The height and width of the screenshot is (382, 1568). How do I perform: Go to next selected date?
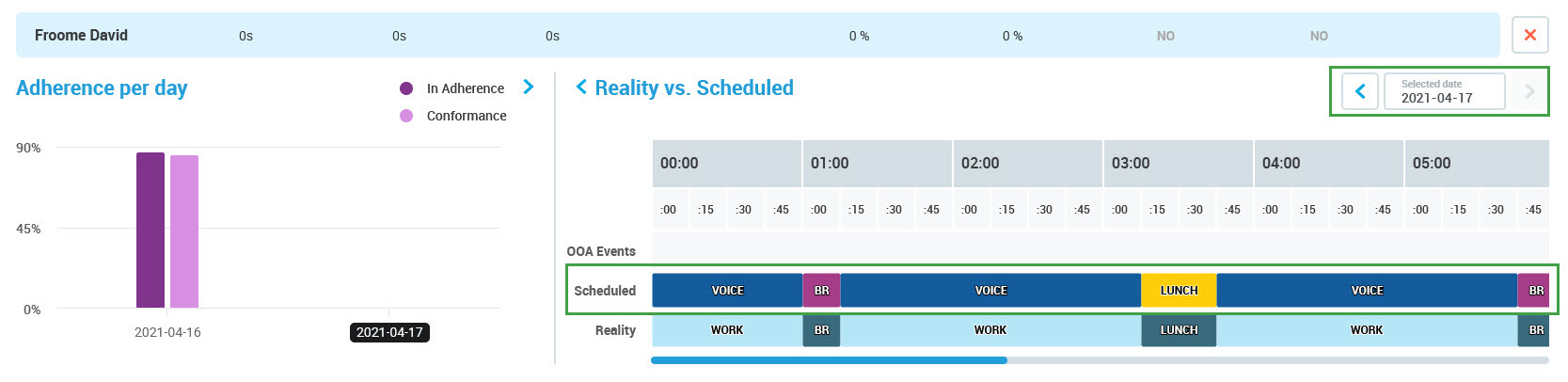tap(1529, 91)
